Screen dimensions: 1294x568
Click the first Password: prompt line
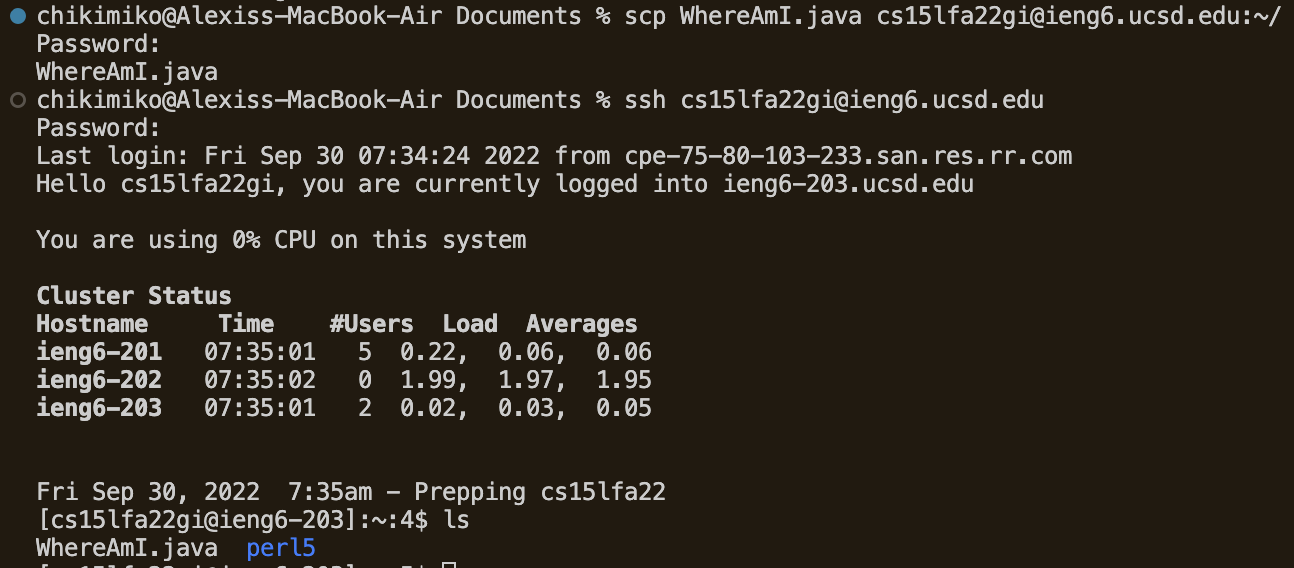click(x=98, y=44)
